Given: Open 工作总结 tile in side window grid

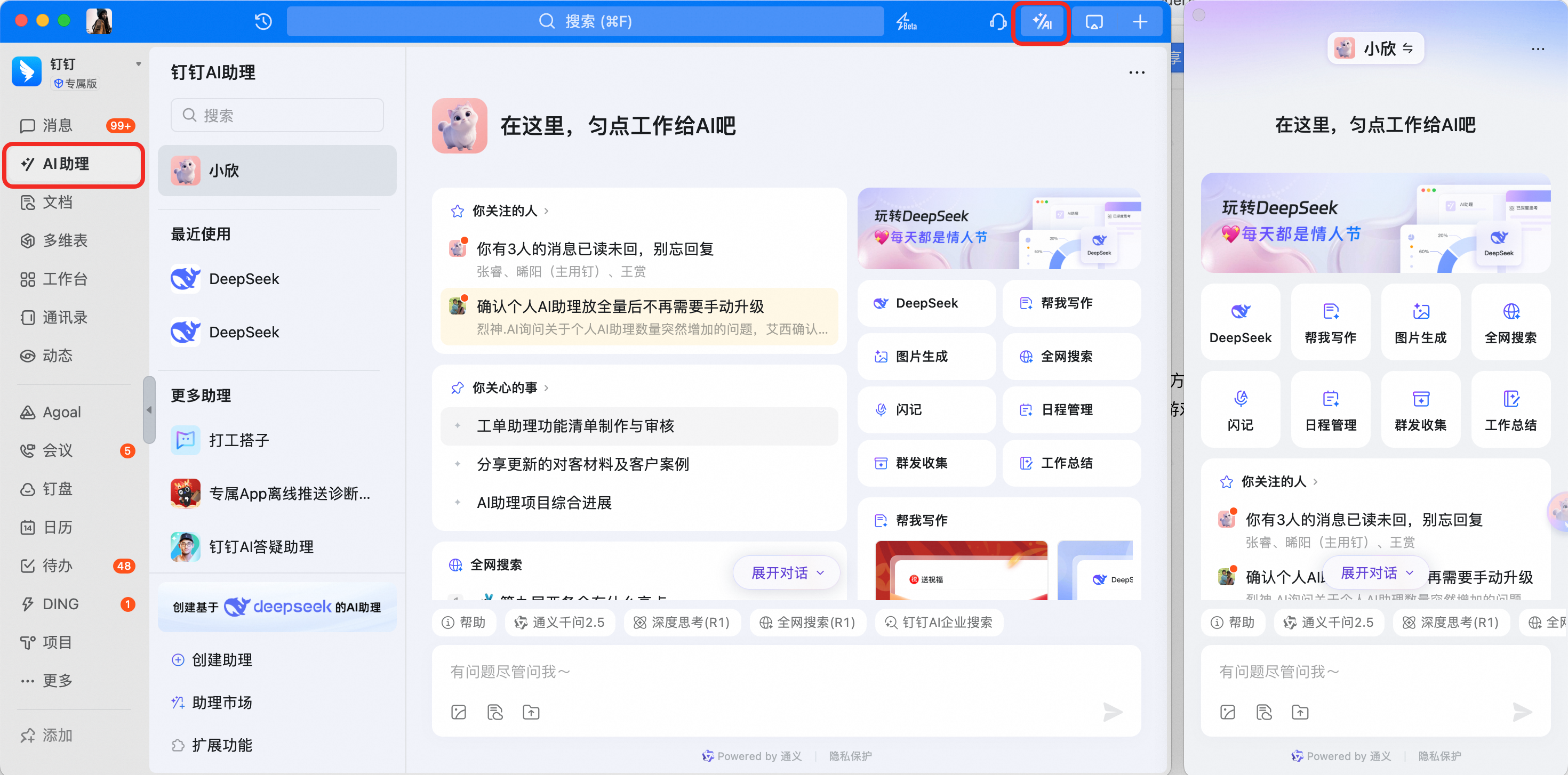Looking at the screenshot, I should (x=1510, y=409).
